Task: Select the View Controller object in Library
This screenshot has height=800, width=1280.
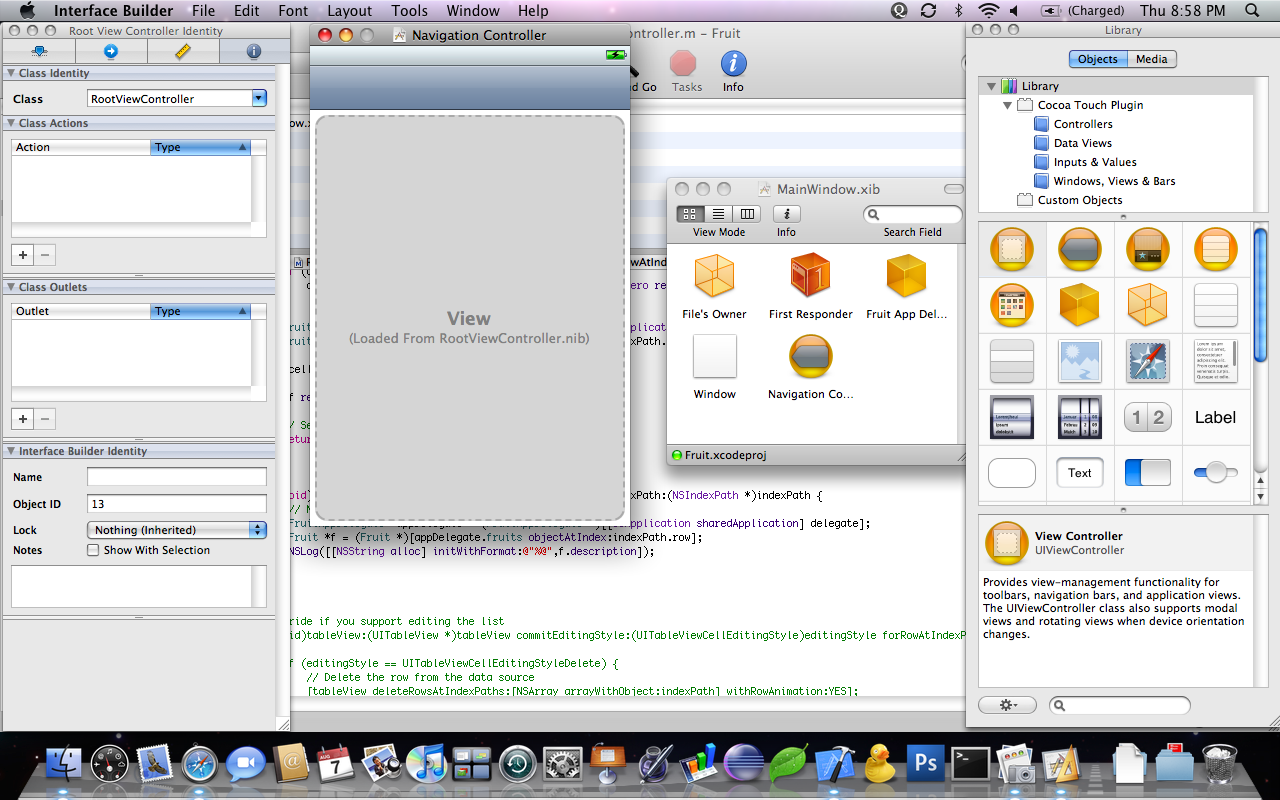Action: (1012, 249)
